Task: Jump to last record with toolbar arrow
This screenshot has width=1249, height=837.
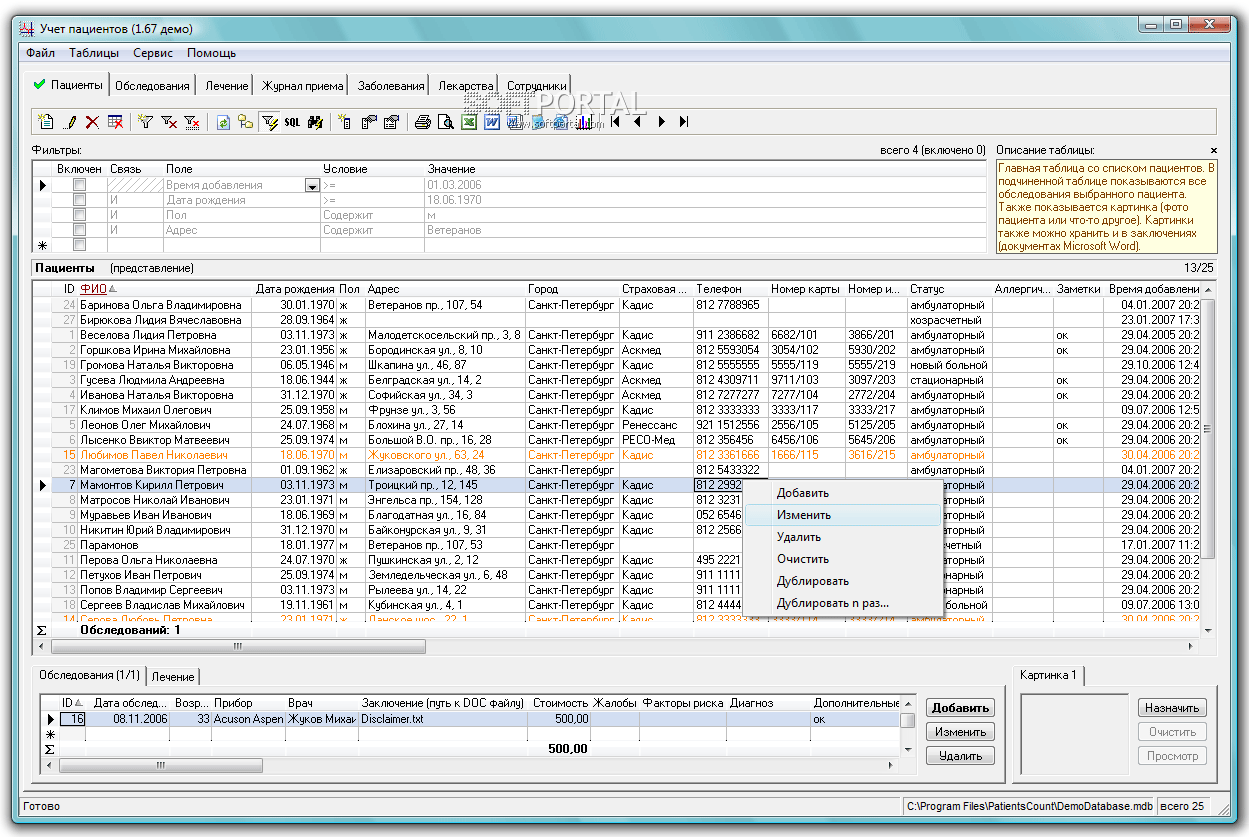Action: pos(684,122)
